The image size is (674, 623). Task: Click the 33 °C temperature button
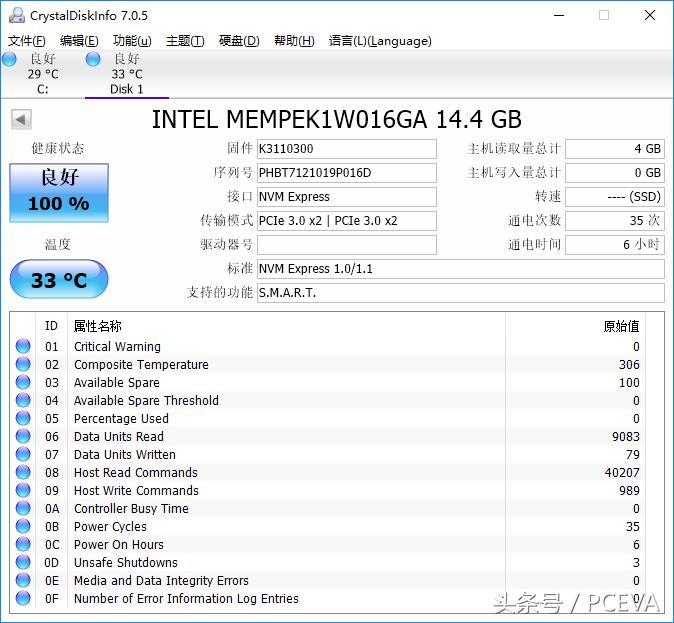point(59,280)
